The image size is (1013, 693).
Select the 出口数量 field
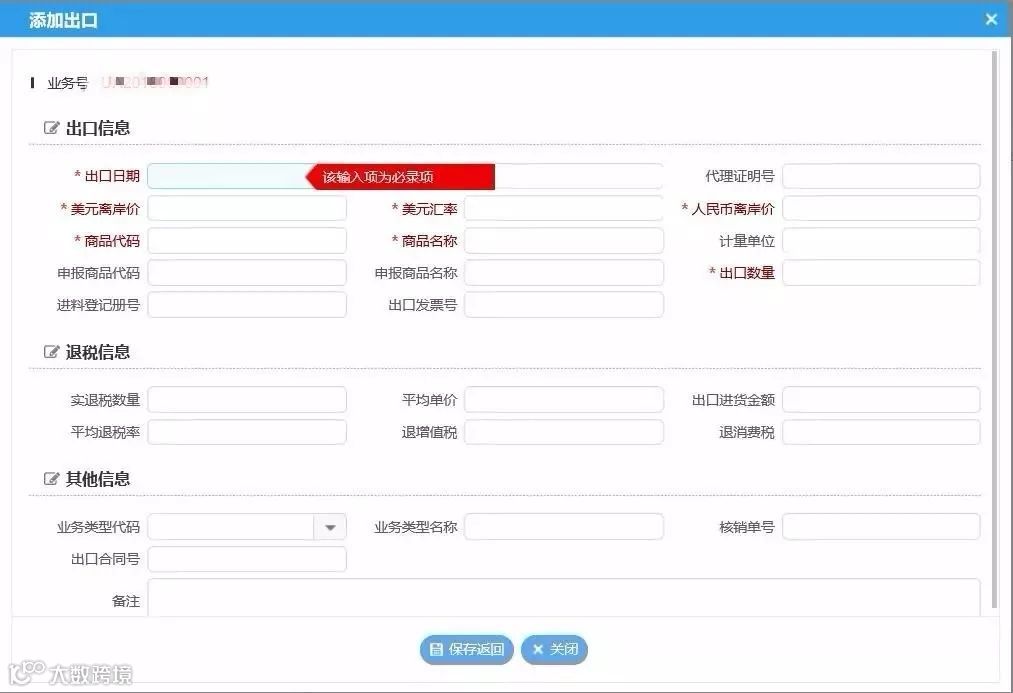pyautogui.click(x=881, y=273)
